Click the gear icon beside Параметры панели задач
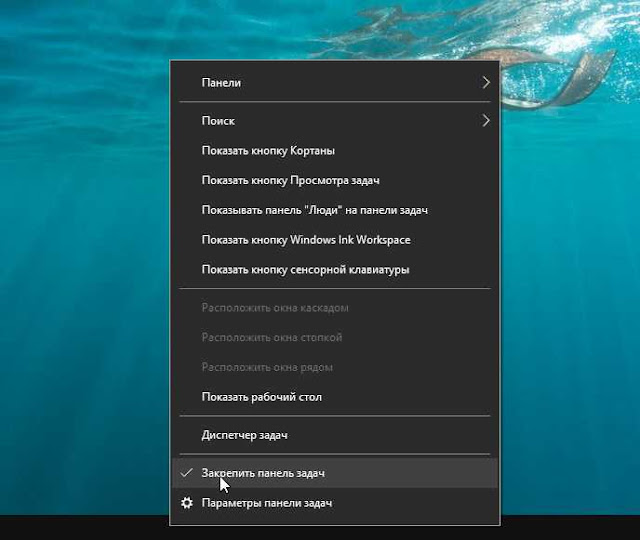 click(x=187, y=503)
